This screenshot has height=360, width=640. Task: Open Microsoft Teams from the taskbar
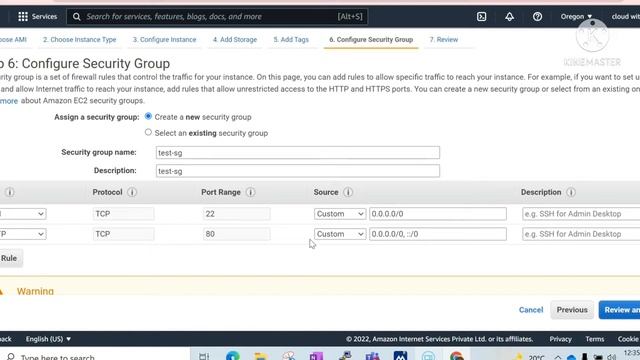tap(372, 356)
